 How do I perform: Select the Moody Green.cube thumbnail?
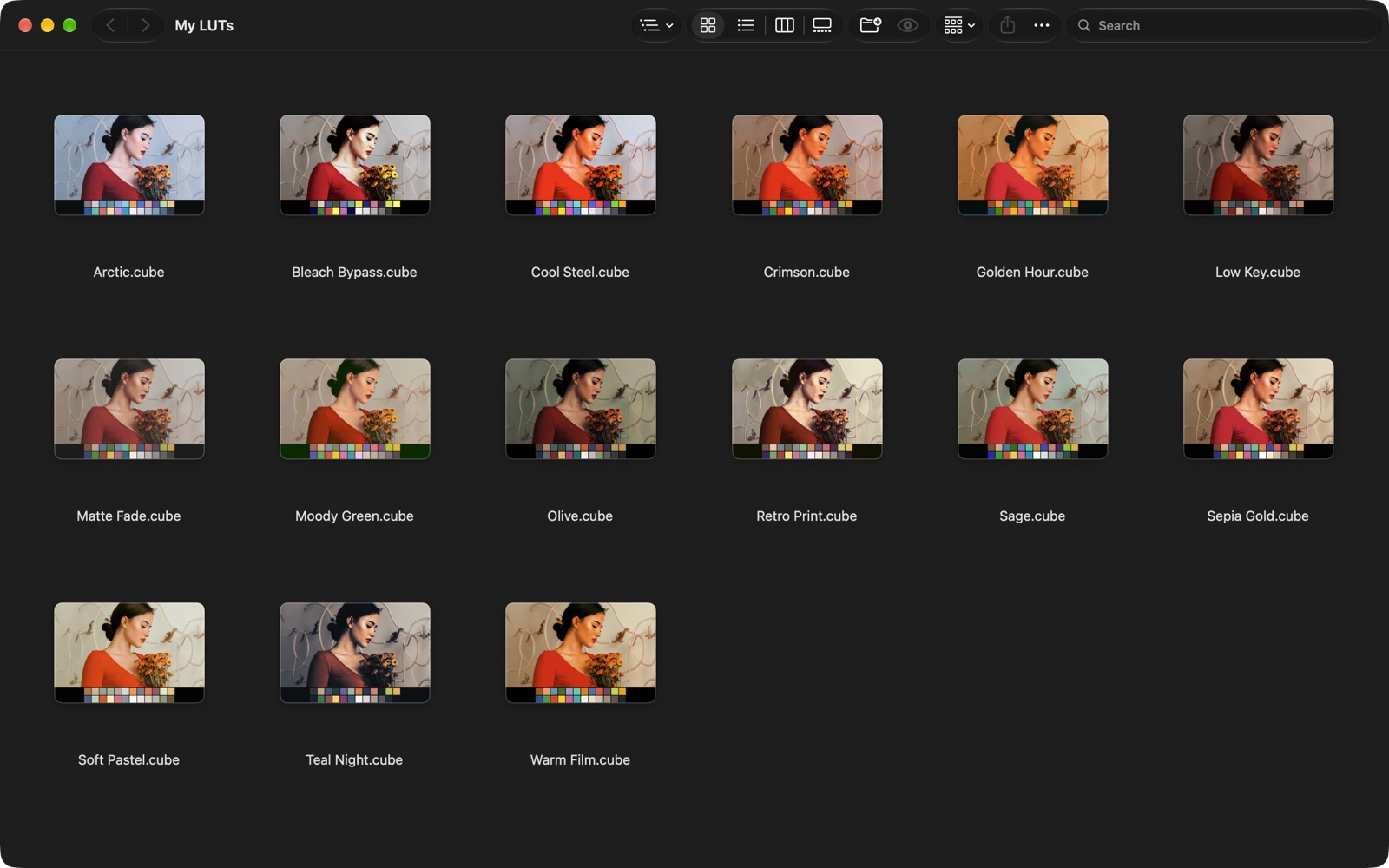coord(355,409)
